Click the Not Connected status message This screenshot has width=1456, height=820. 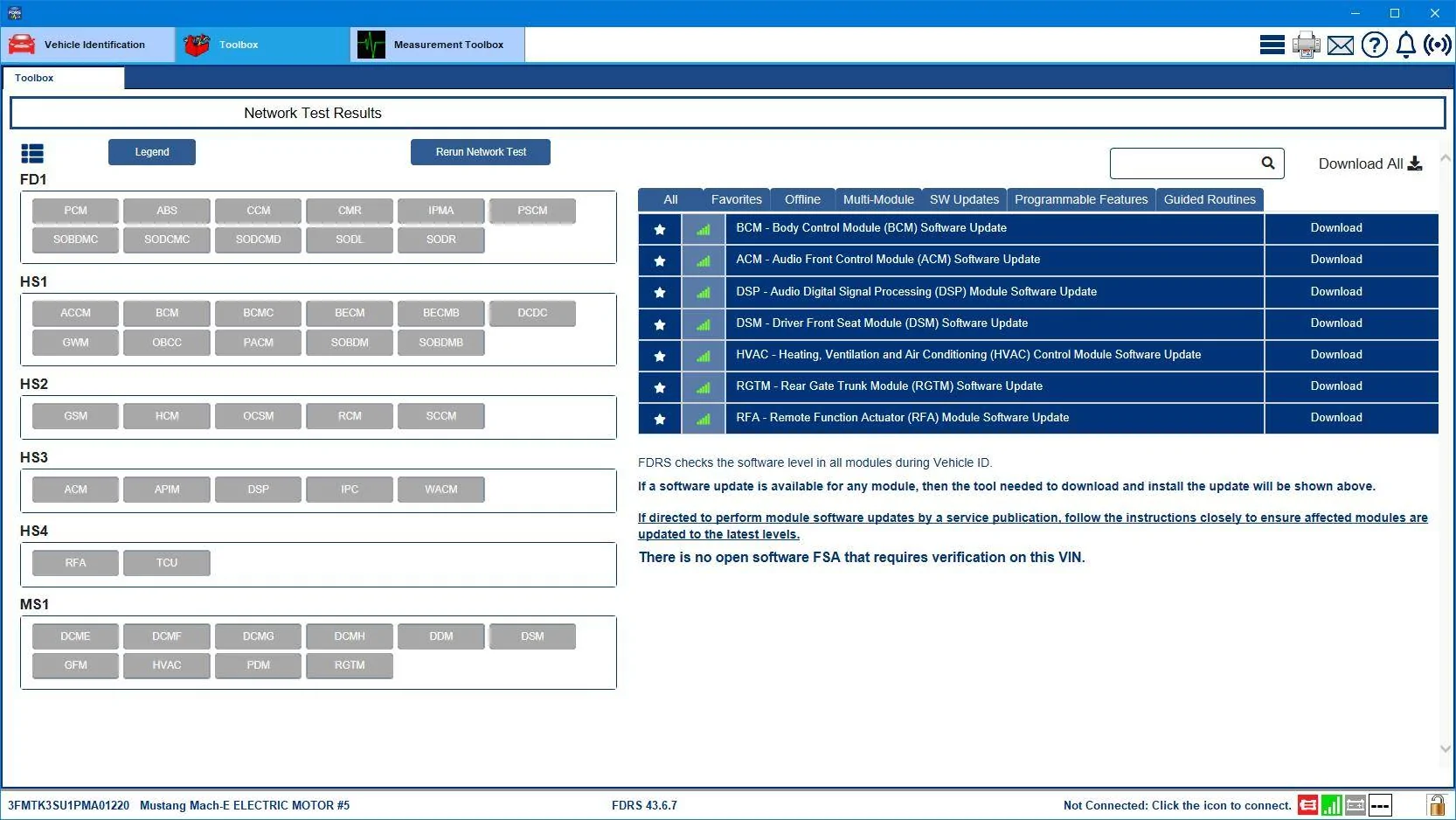point(1177,805)
